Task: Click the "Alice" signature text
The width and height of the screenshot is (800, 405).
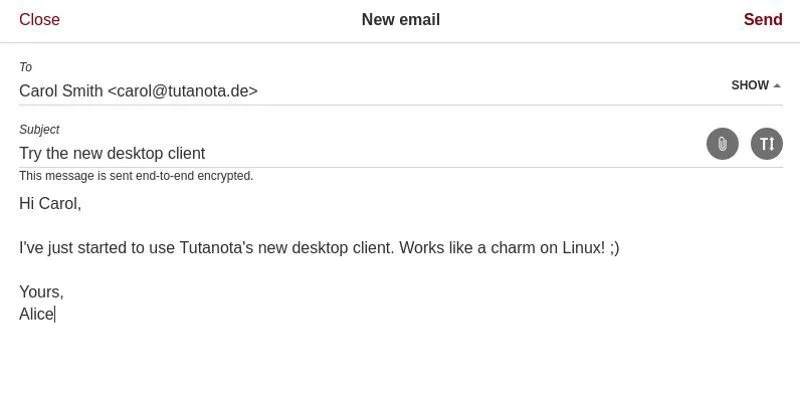Action: pos(36,314)
